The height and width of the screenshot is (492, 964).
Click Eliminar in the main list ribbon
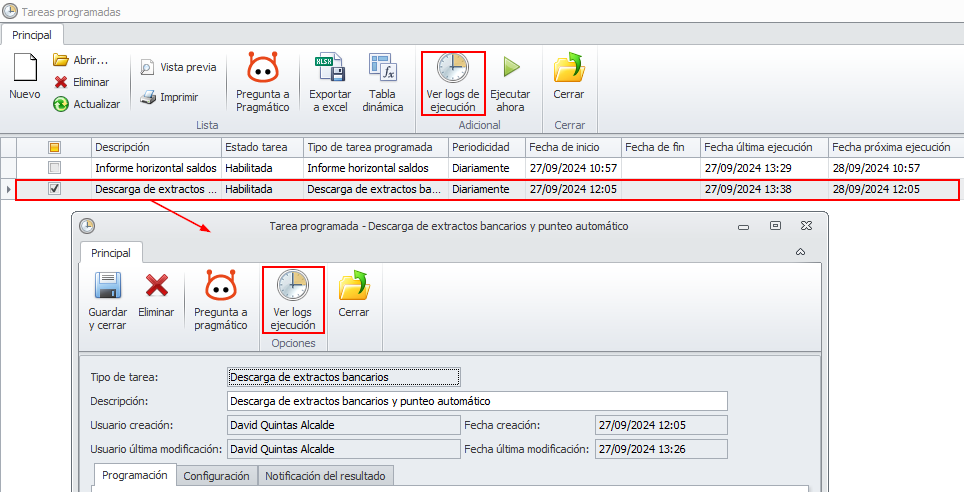[82, 82]
